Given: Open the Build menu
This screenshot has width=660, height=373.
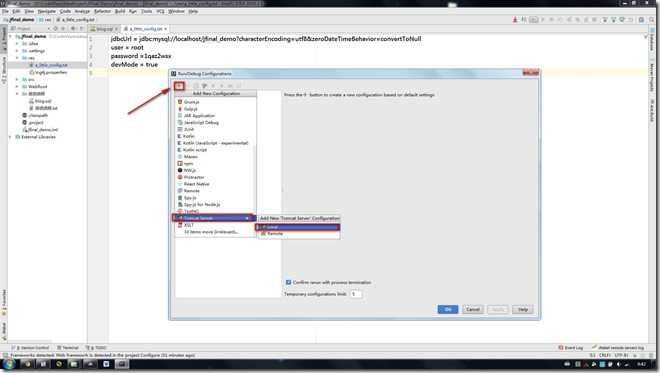Looking at the screenshot, I should tap(120, 11).
